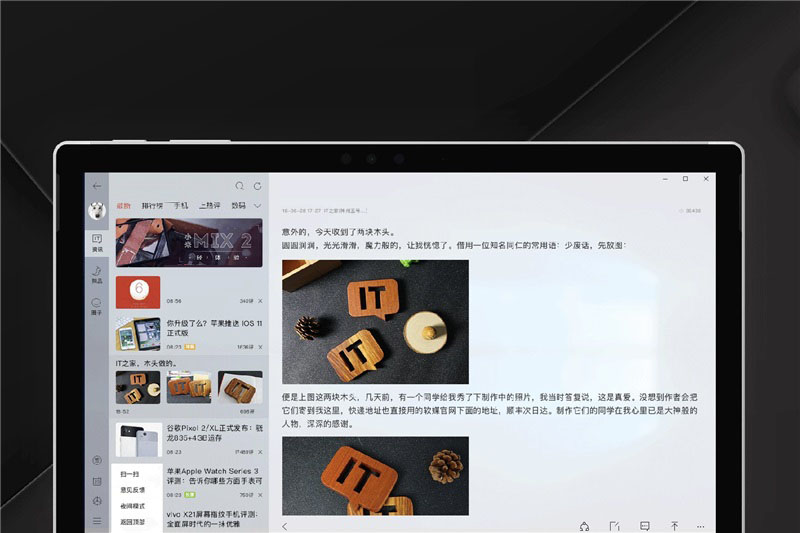Click the edit comment icon
The image size is (800, 533).
(615, 526)
